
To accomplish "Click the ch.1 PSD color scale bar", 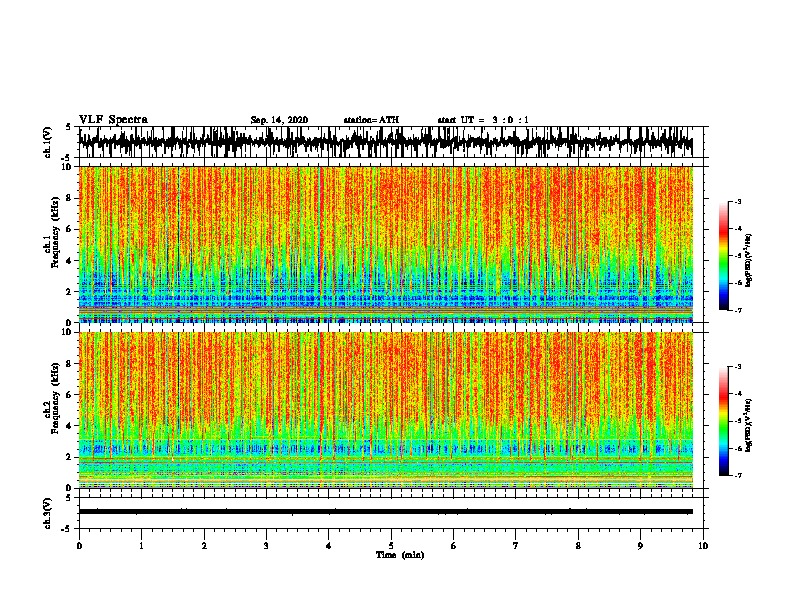I will click(723, 256).
